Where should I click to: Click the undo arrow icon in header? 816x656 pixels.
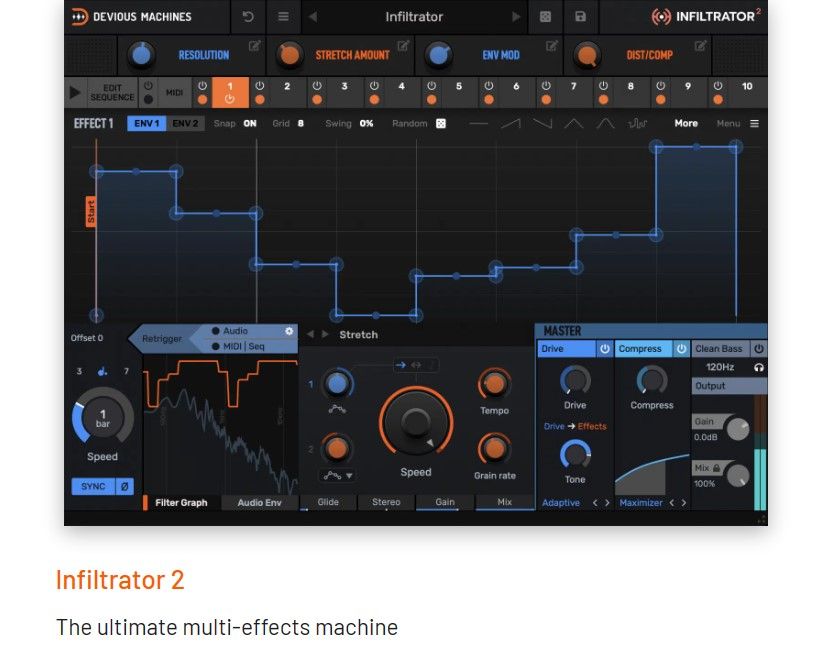(x=248, y=17)
